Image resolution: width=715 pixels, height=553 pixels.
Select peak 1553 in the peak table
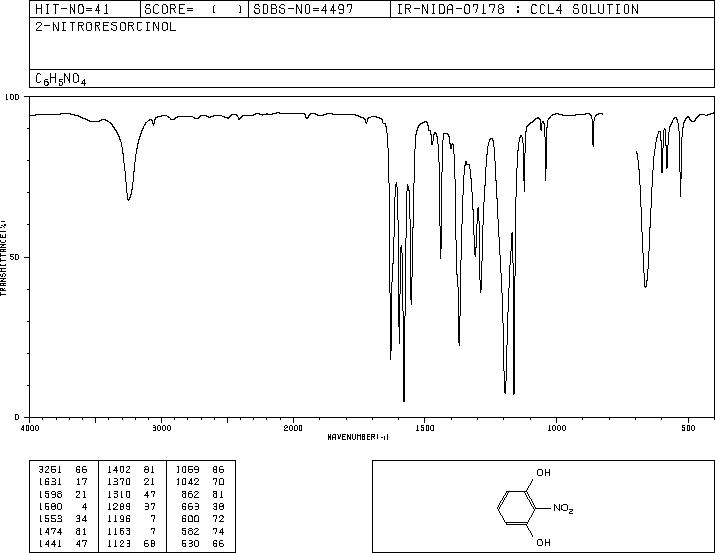click(x=50, y=519)
